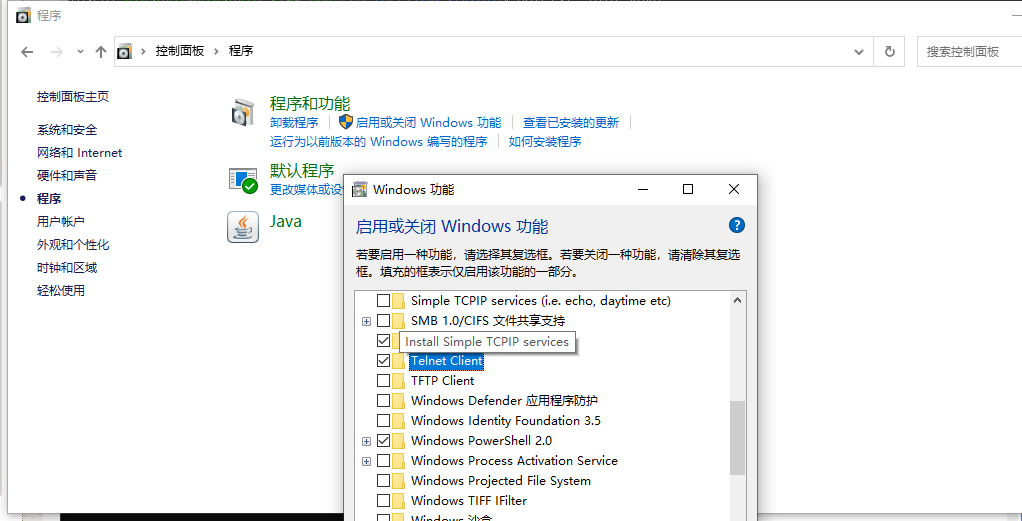Screen dimensions: 1022x521
Task: Open 网络和 Internet category in sidebar
Action: [x=80, y=153]
